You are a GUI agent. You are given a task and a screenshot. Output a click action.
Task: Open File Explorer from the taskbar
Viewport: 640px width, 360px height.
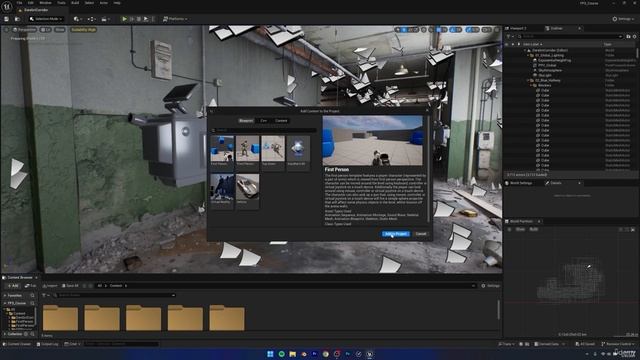point(293,354)
